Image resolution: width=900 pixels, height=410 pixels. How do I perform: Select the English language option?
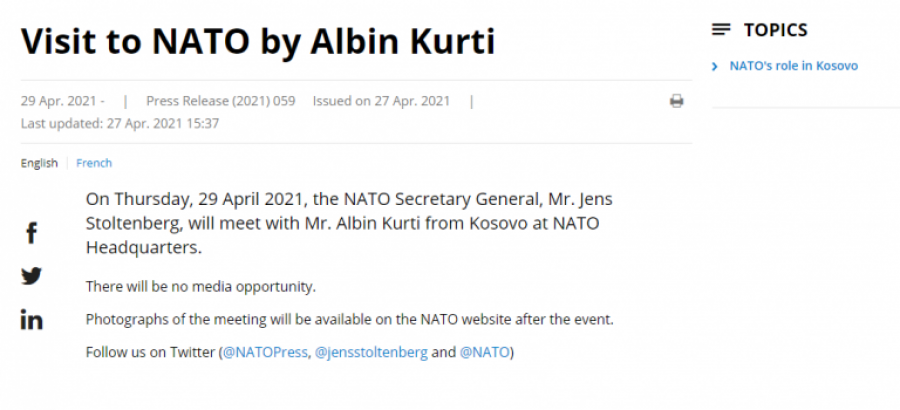click(39, 163)
